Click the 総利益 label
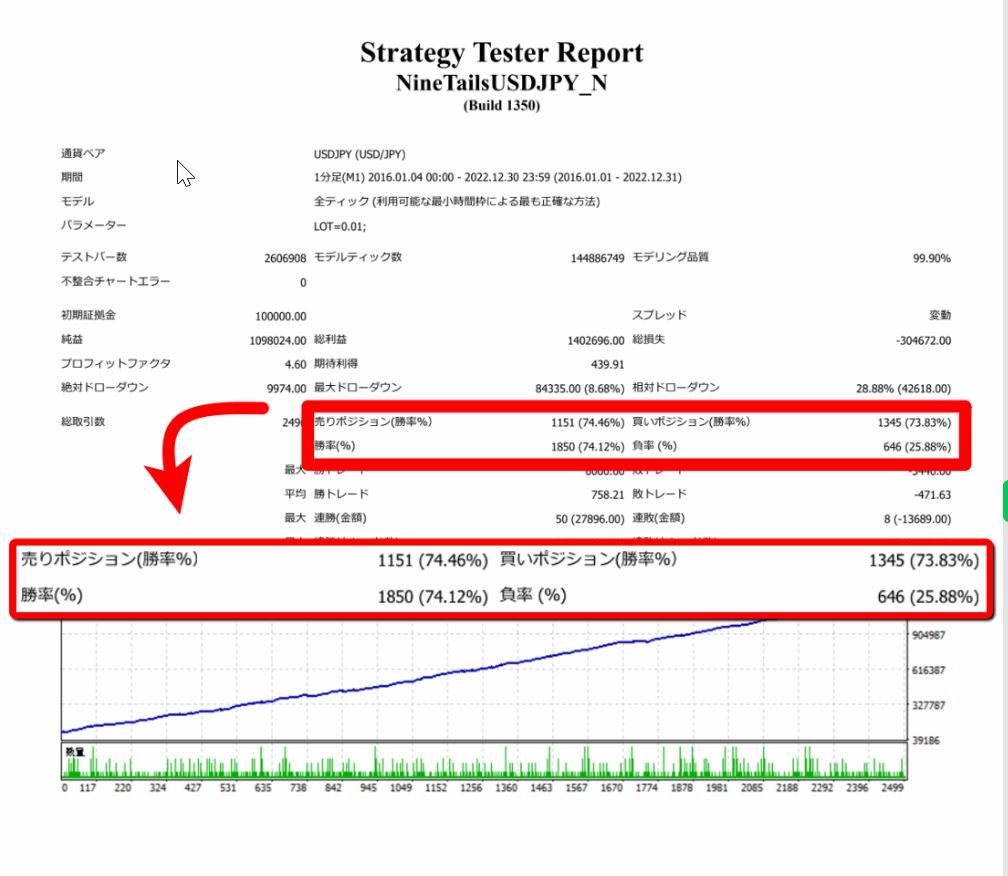This screenshot has height=876, width=1008. tap(330, 339)
